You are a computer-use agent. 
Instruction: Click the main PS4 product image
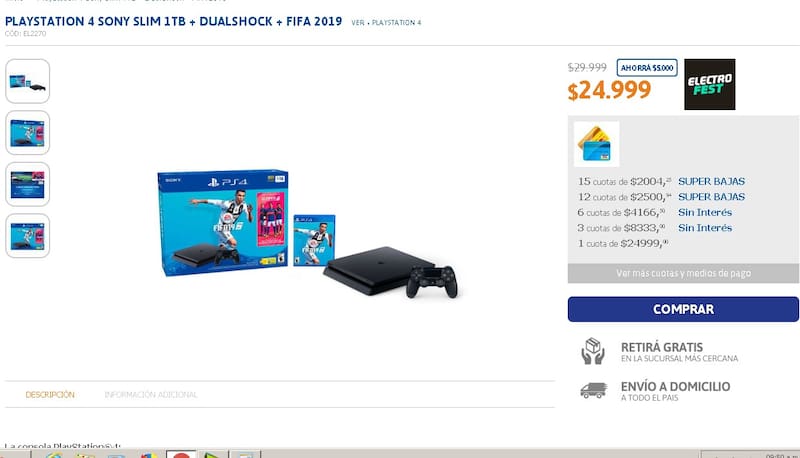(x=308, y=234)
